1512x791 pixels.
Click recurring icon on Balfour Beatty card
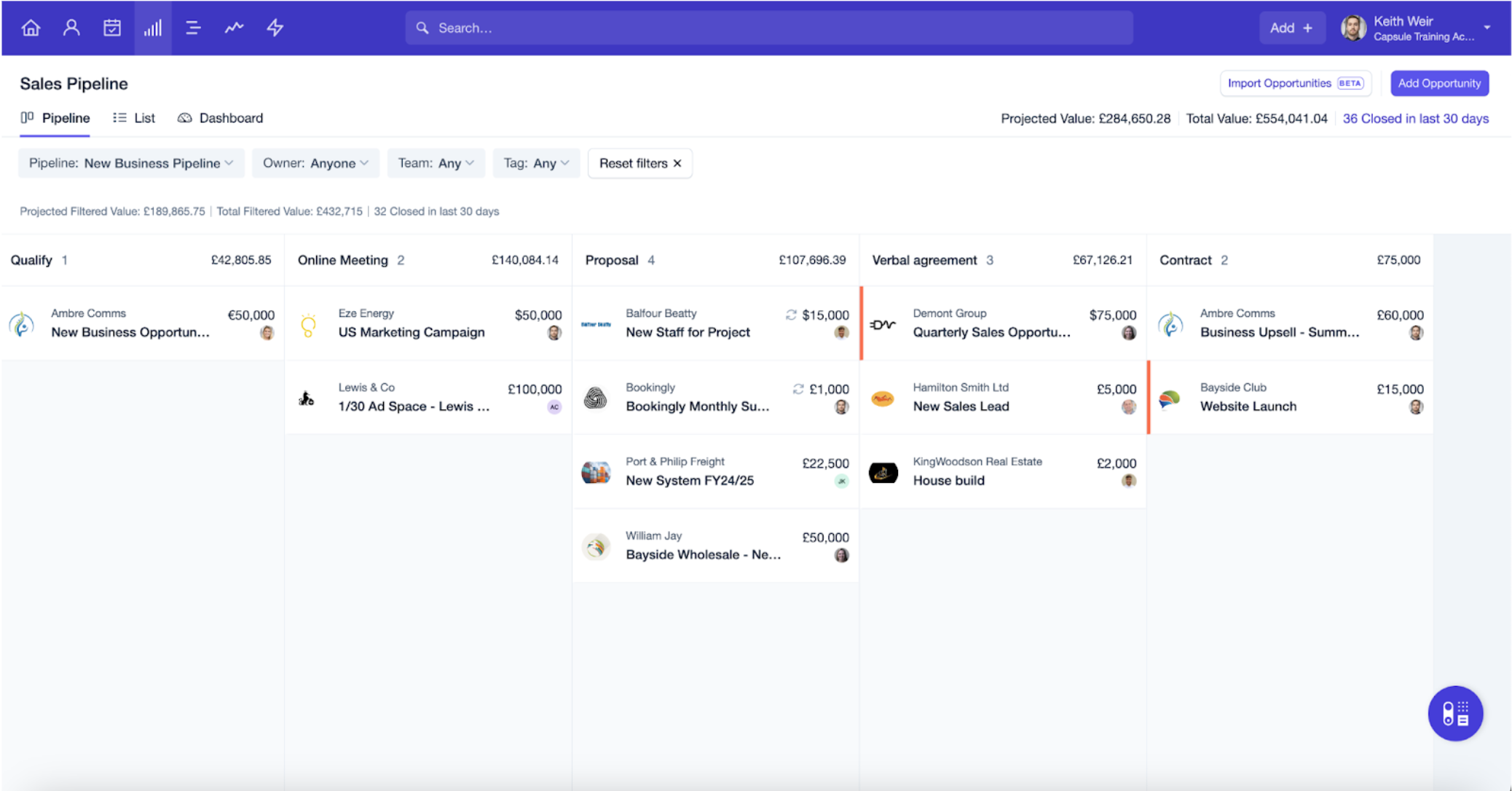point(791,315)
